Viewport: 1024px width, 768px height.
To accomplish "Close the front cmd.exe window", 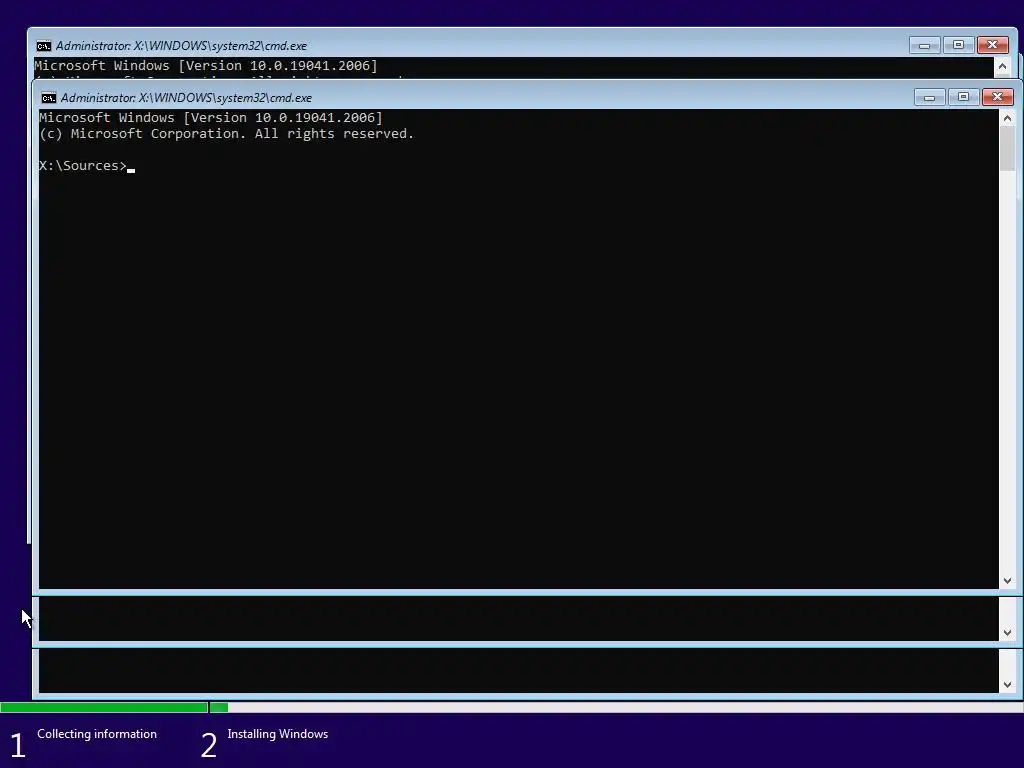I will (x=997, y=97).
